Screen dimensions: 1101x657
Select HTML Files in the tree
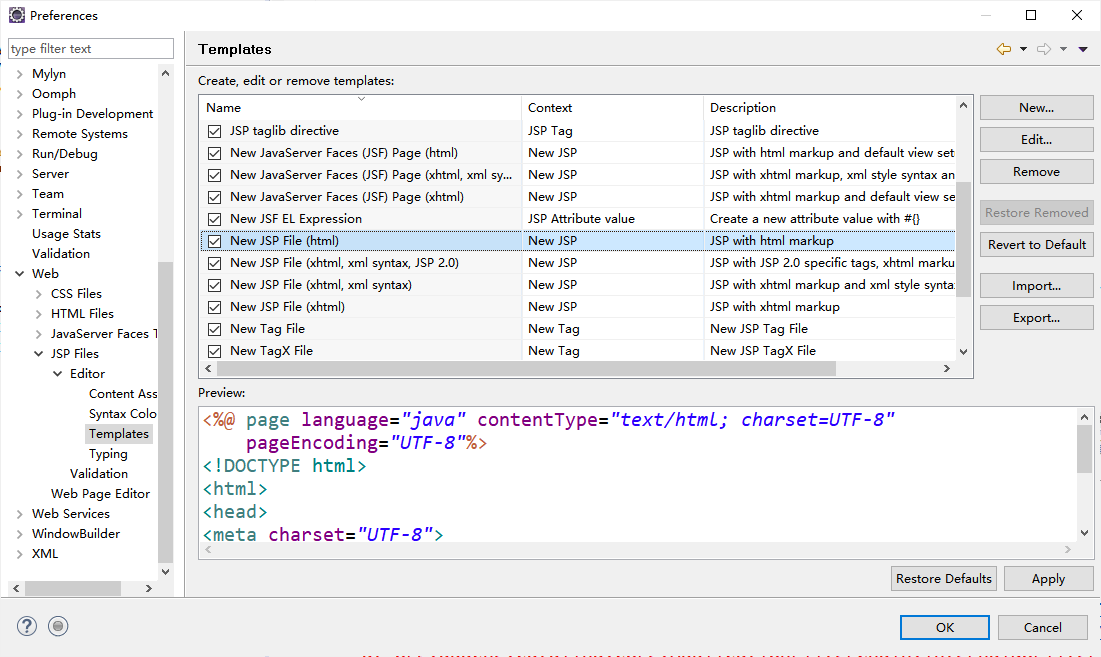pos(82,314)
